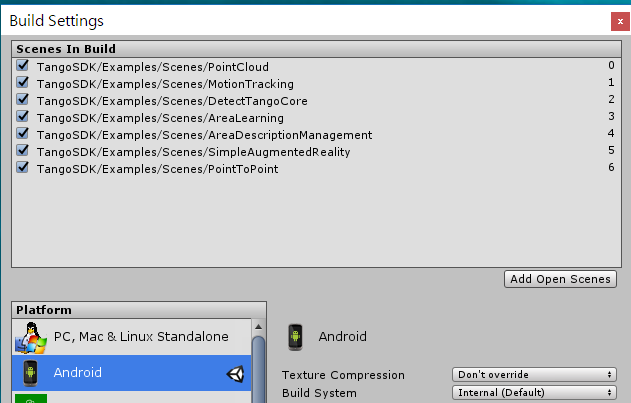Viewport: 631px width, 403px height.
Task: Select the TangoSDK/Examples/Scenes/MotionTracking scene row
Action: (316, 84)
